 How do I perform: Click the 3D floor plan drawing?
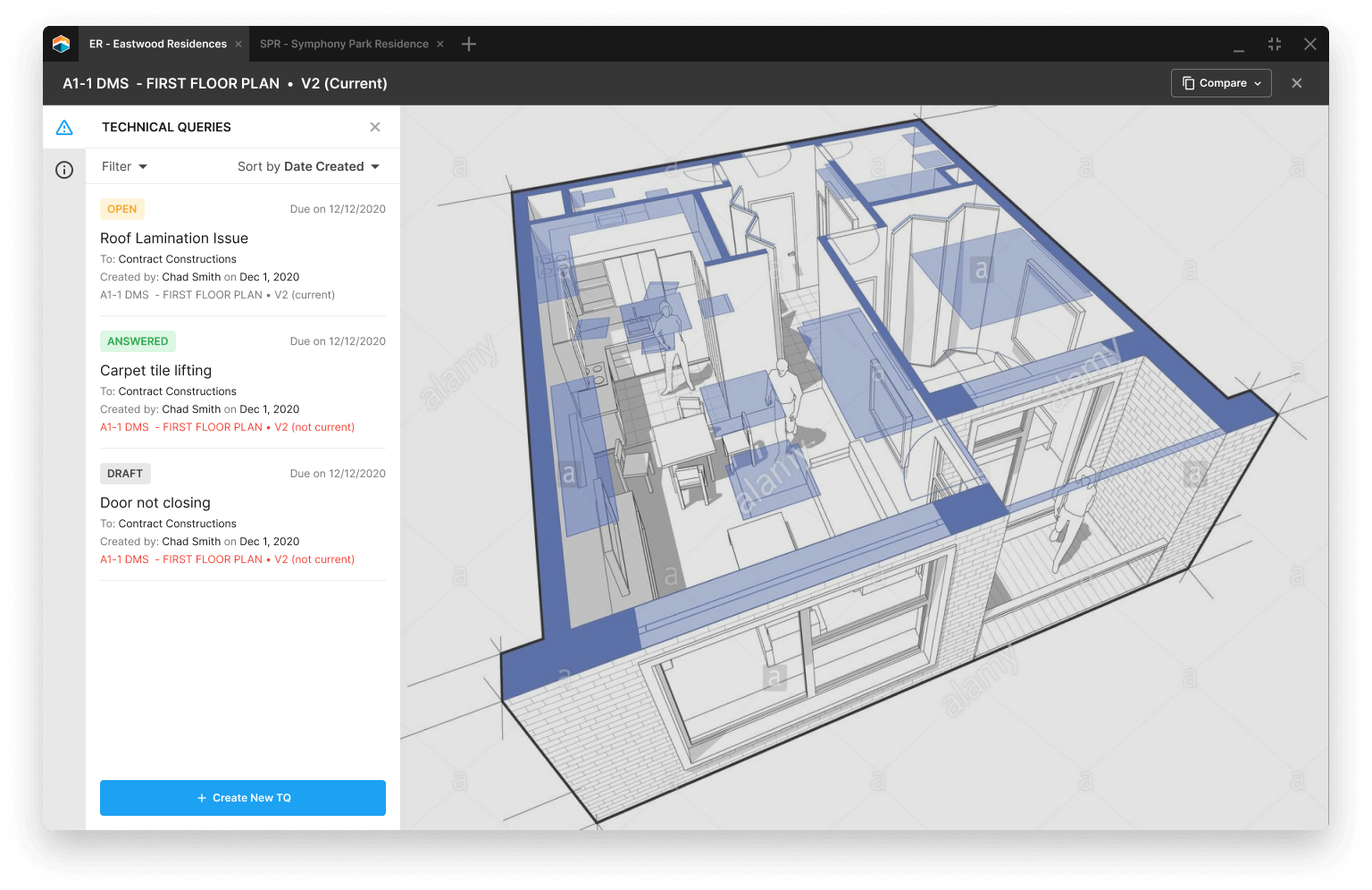click(x=864, y=467)
